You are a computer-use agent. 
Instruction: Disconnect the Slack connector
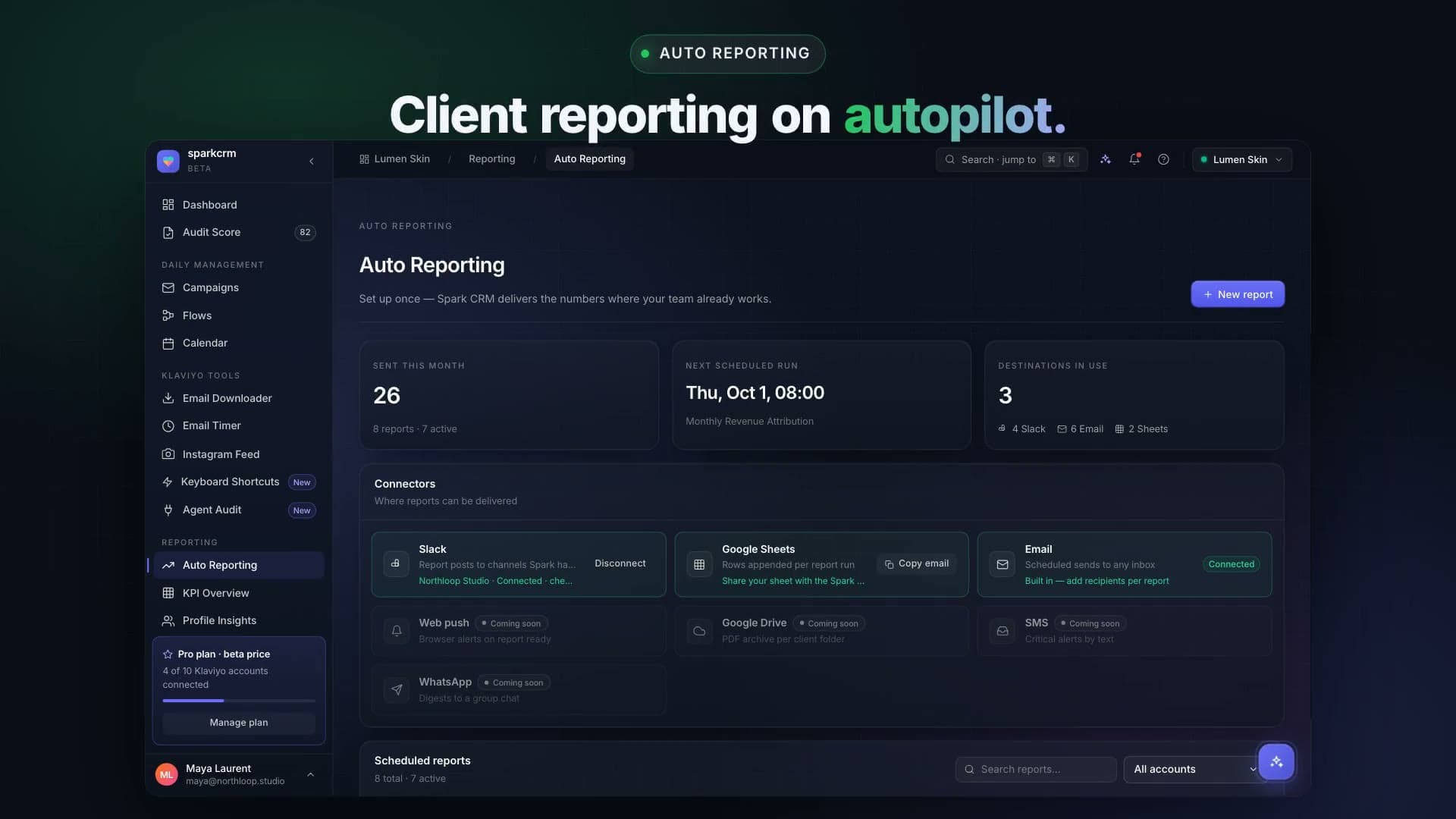pos(620,563)
